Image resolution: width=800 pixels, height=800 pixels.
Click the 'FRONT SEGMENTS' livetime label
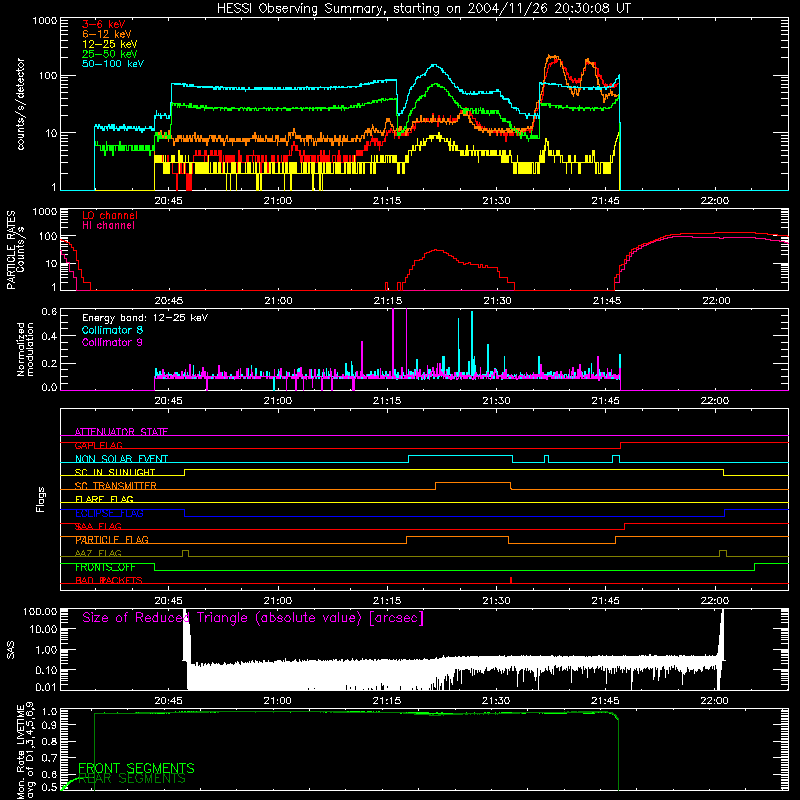tap(136, 768)
